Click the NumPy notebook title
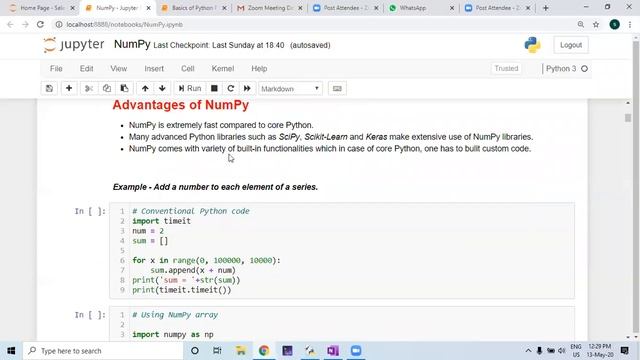The height and width of the screenshot is (360, 640). click(132, 44)
